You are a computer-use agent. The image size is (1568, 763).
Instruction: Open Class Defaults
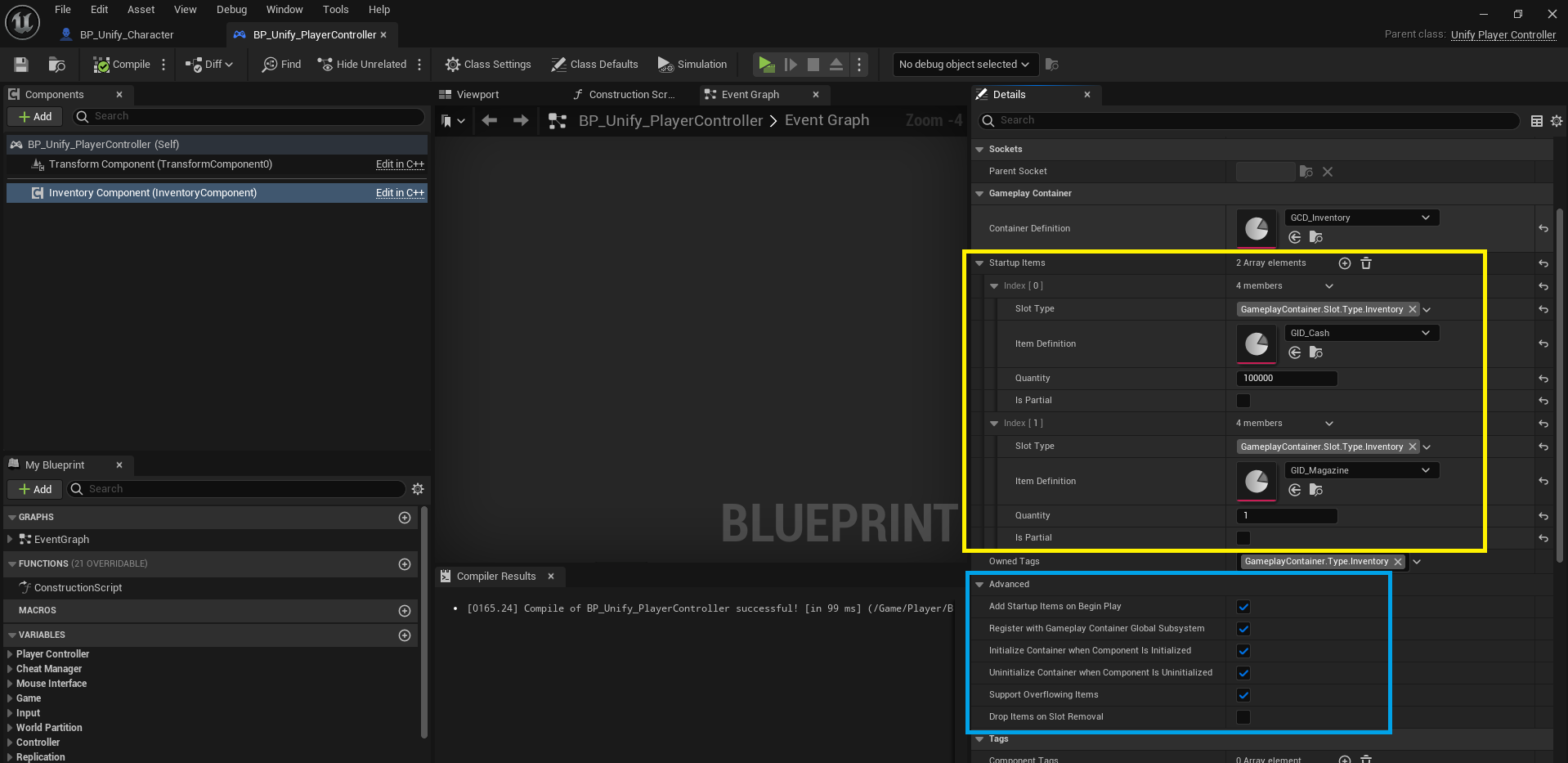click(594, 65)
